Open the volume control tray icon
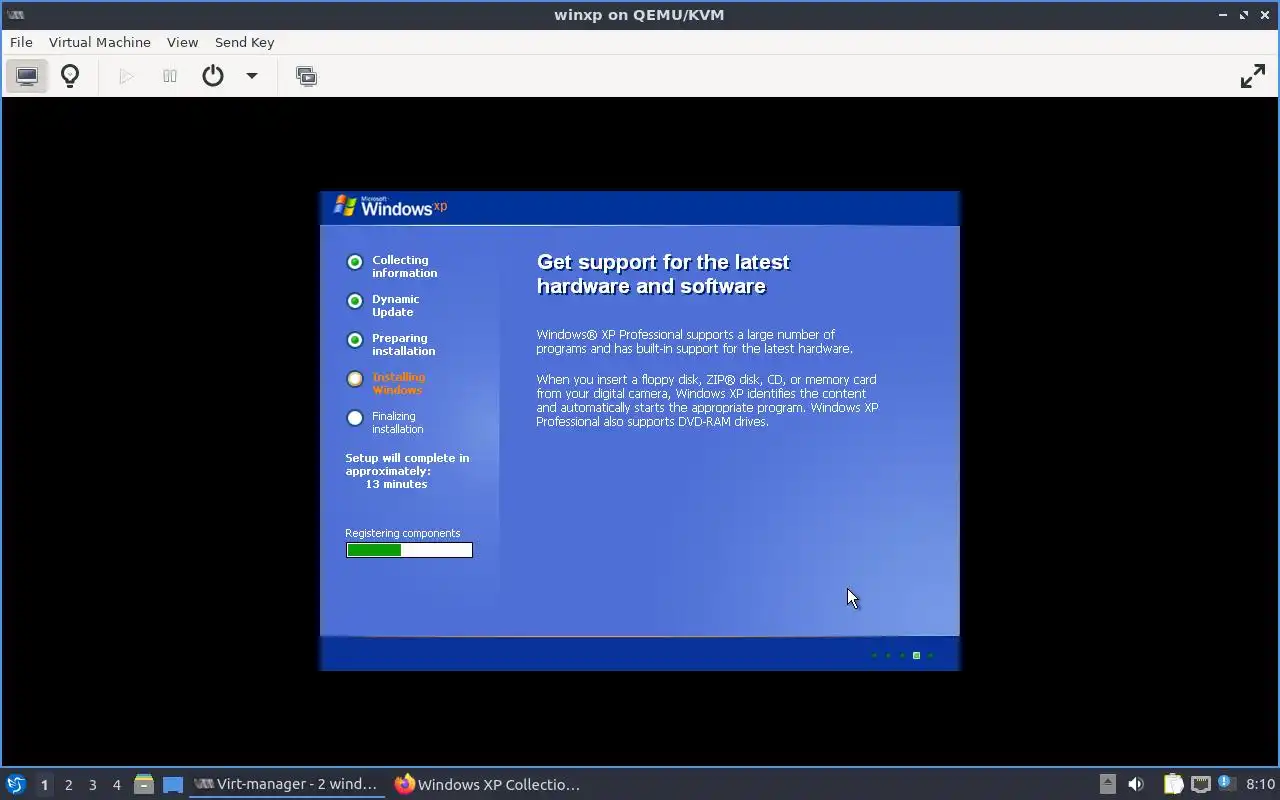Viewport: 1280px width, 800px height. (x=1135, y=784)
